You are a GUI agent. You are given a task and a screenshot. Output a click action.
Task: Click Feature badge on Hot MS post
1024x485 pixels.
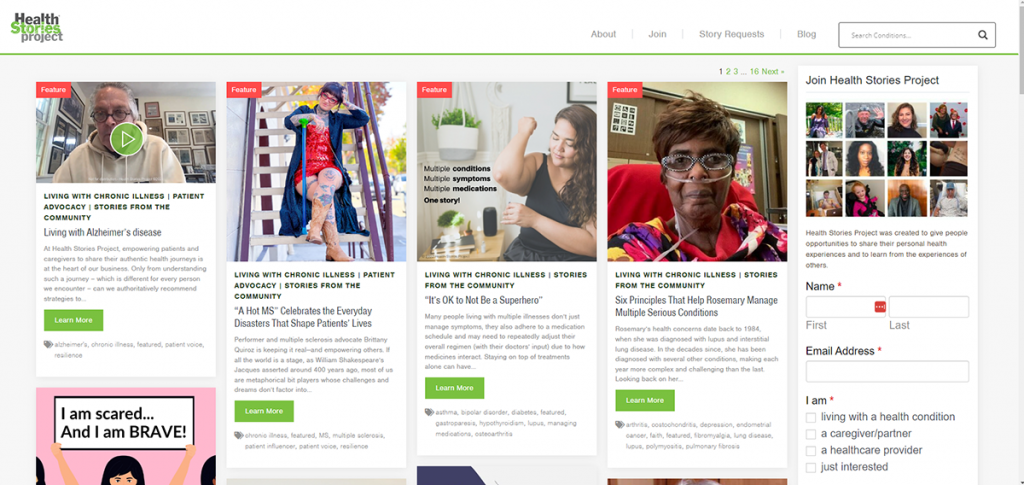(x=244, y=89)
